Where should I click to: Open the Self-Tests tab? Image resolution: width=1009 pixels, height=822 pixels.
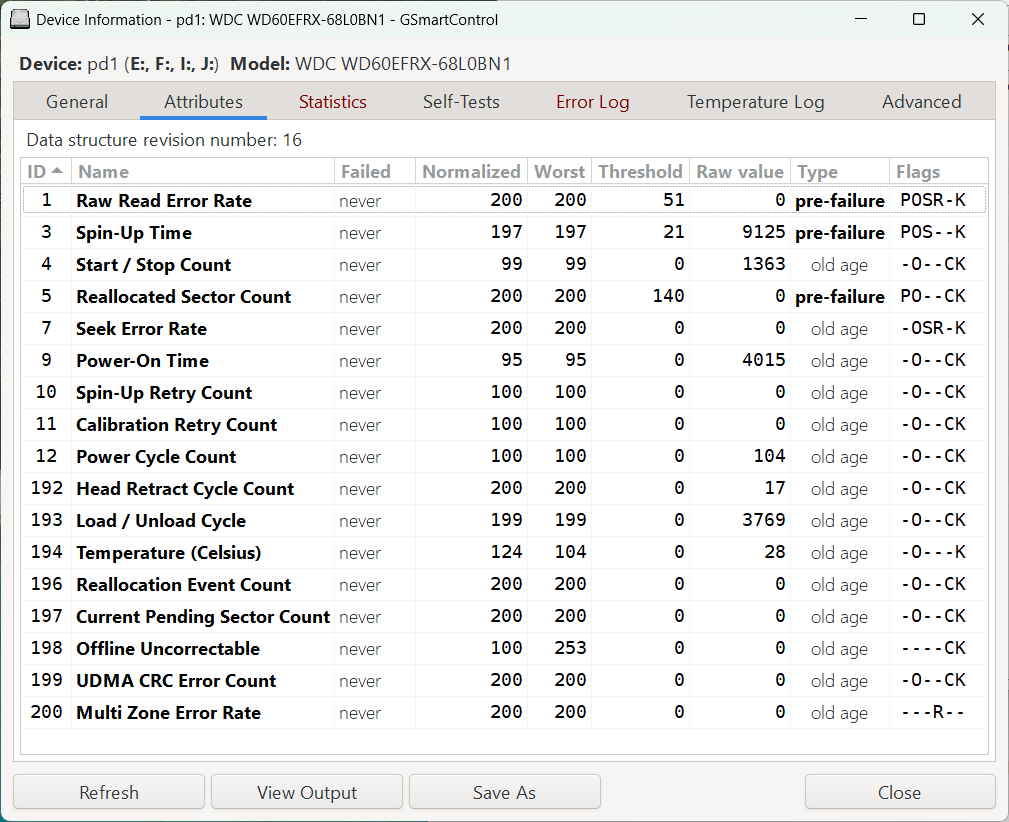tap(461, 102)
